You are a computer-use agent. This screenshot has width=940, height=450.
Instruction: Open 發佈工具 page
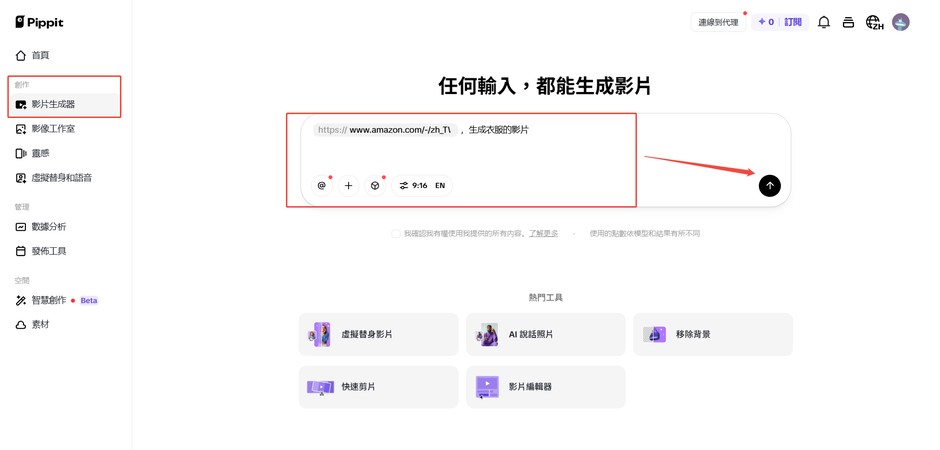tap(65, 251)
